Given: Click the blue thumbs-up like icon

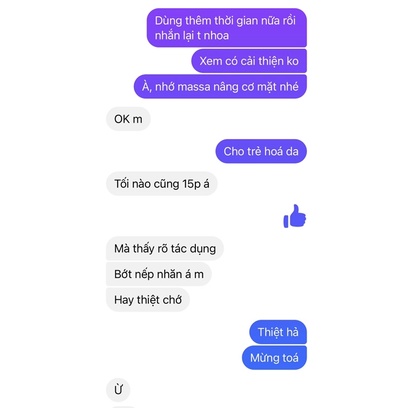Looking at the screenshot, I should coord(295,216).
